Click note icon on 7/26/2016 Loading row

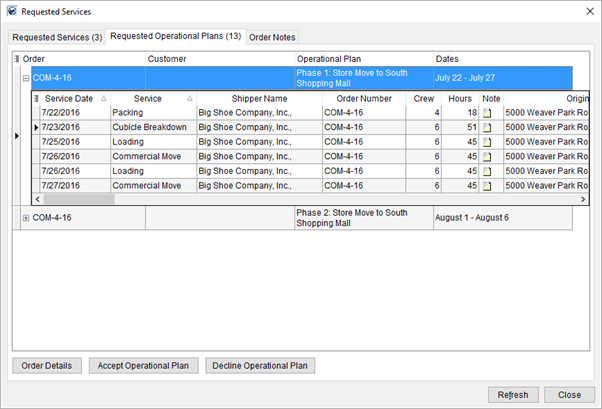[488, 171]
